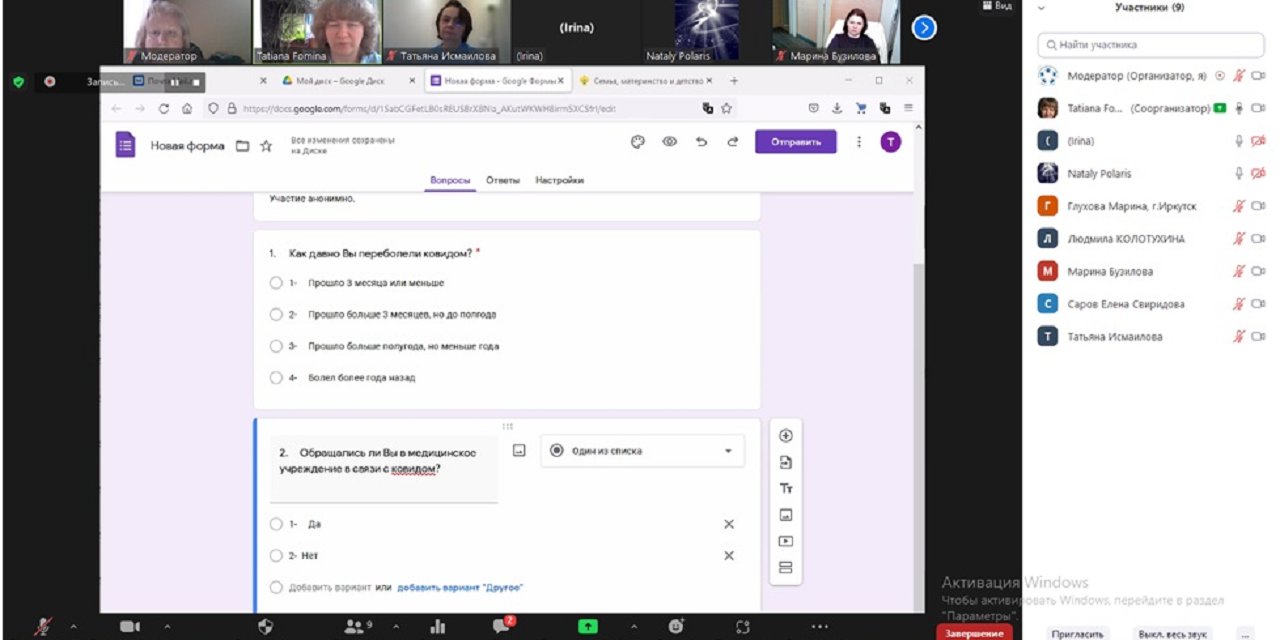The width and height of the screenshot is (1280, 640).
Task: Select the 'Болел более года назад' option
Action: tap(276, 378)
